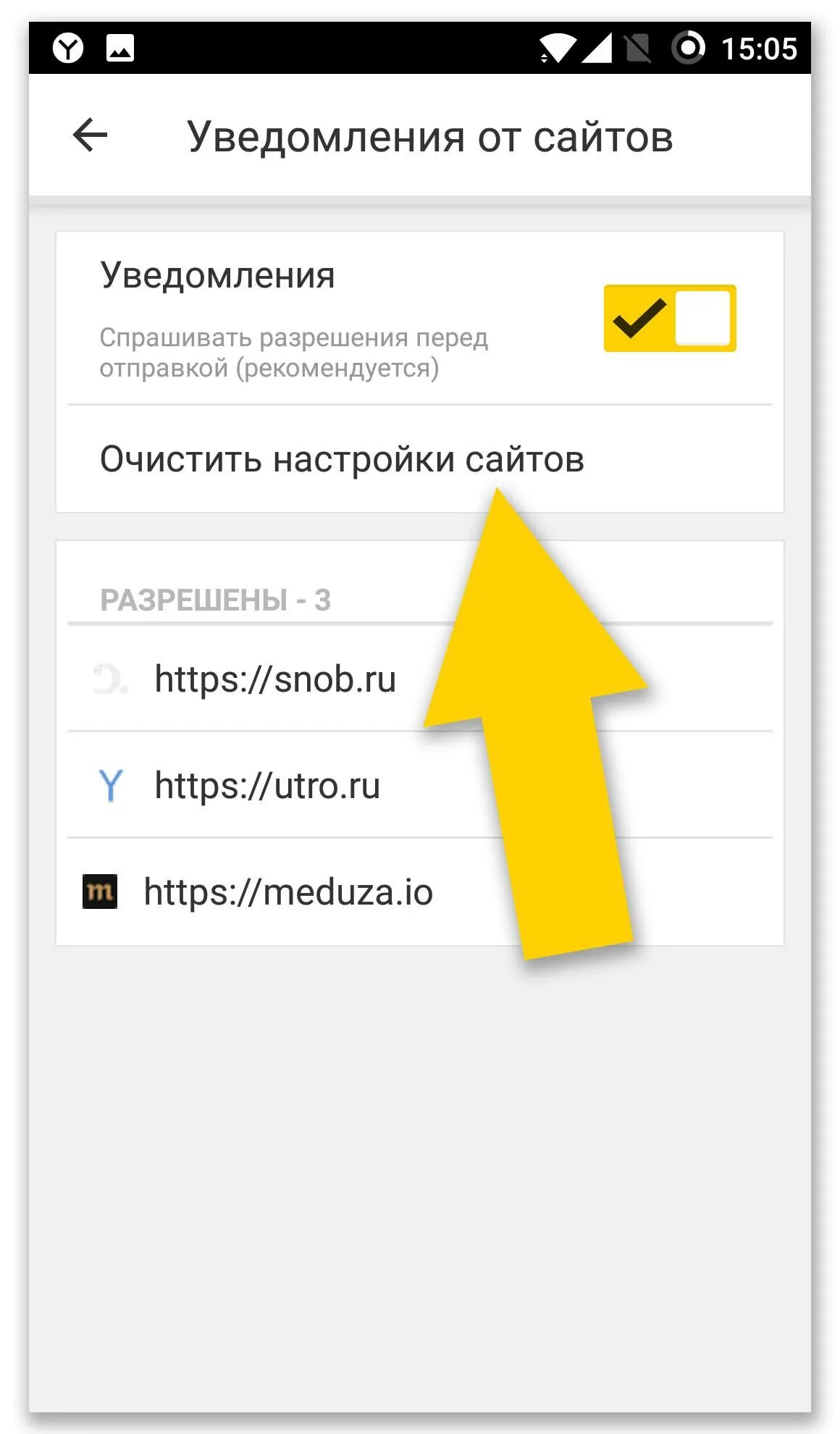
Task: Tap the image notification status icon
Action: coord(120,49)
